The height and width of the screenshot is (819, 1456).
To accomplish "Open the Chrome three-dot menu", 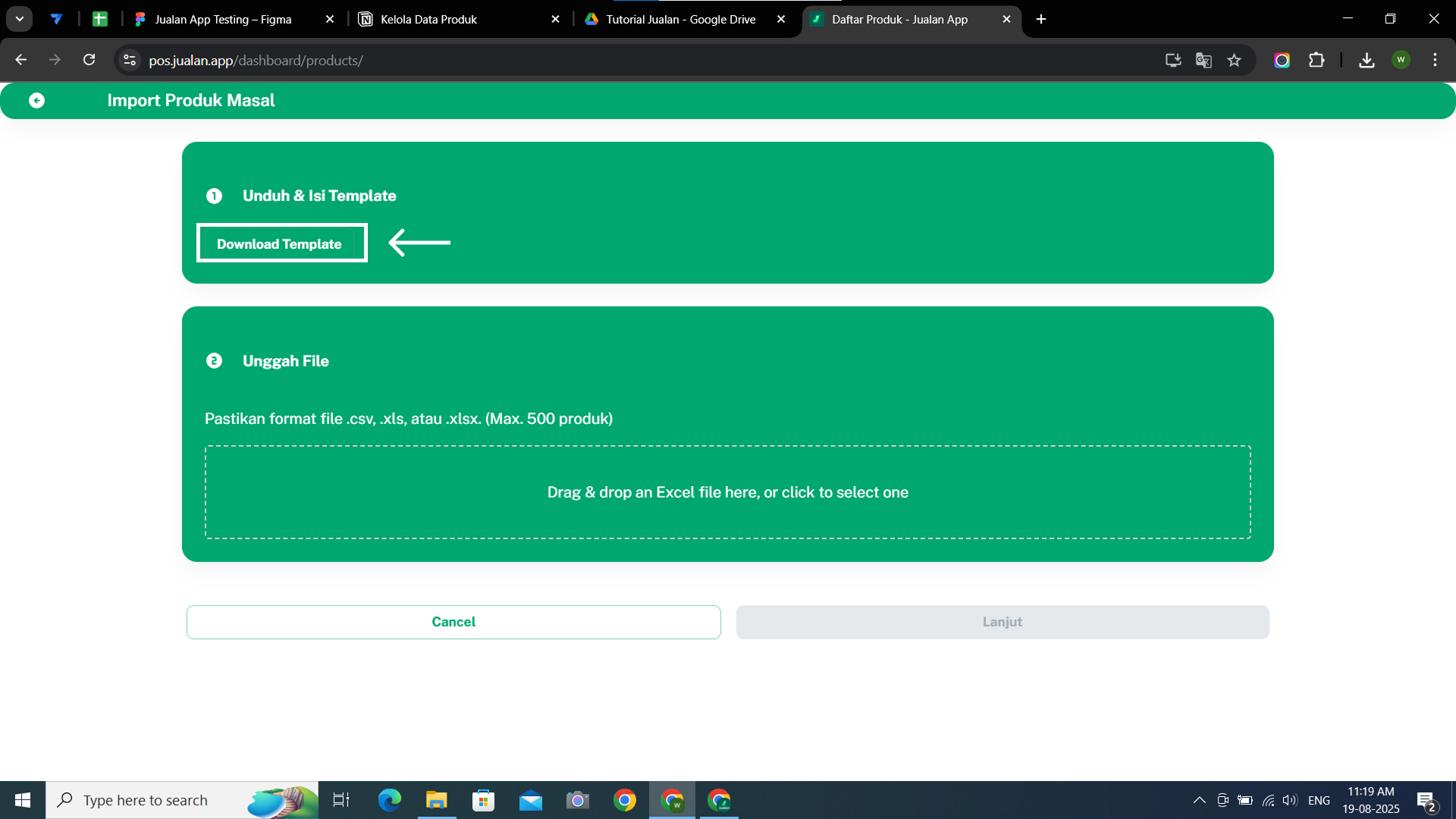I will coord(1435,60).
